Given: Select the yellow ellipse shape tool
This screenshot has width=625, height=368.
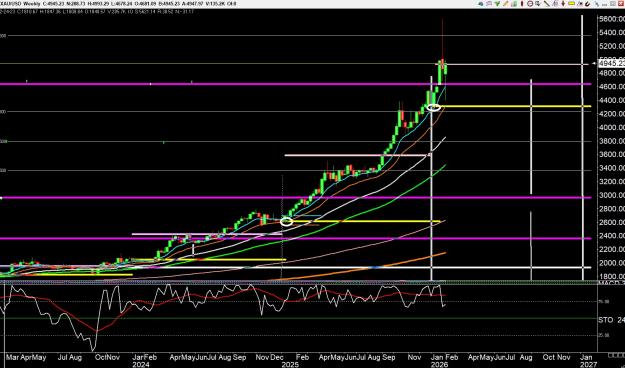Looking at the screenshot, I should click(572, 4).
